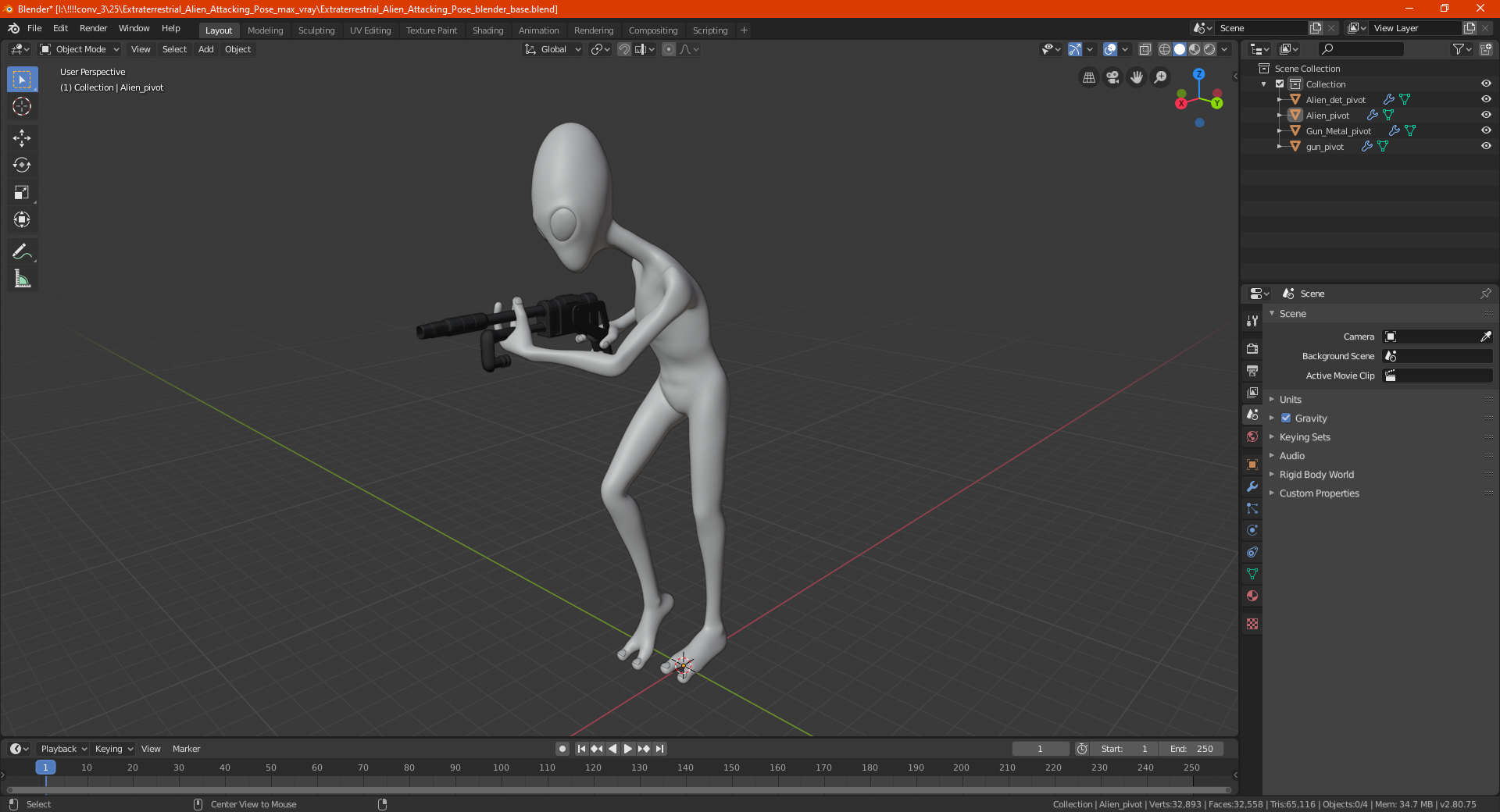The width and height of the screenshot is (1500, 812).
Task: Open the Active Tool properties tab
Action: pos(1252,320)
